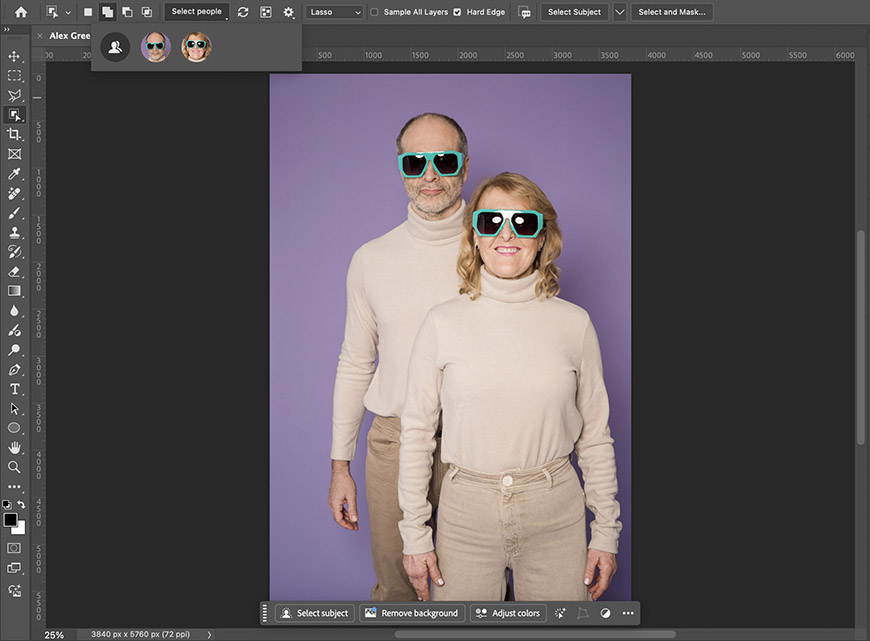Select the Pen tool

click(x=14, y=370)
